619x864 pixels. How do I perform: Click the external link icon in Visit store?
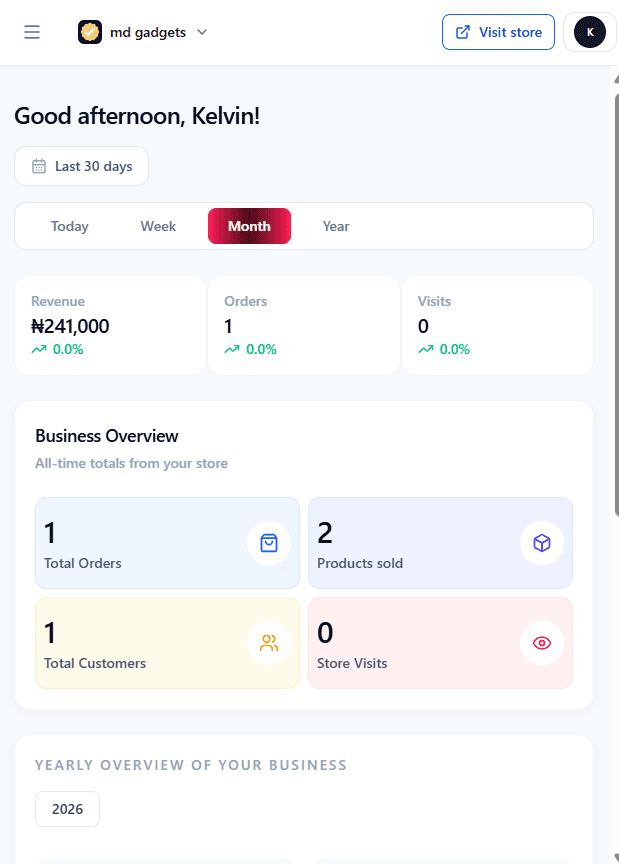[463, 32]
